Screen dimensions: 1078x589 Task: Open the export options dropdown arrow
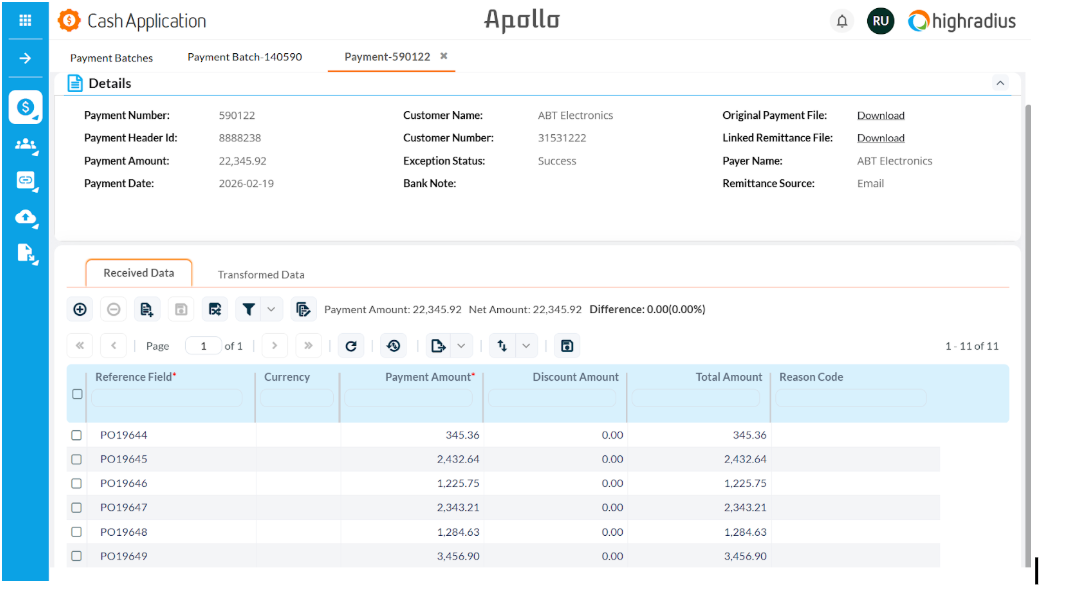[461, 346]
